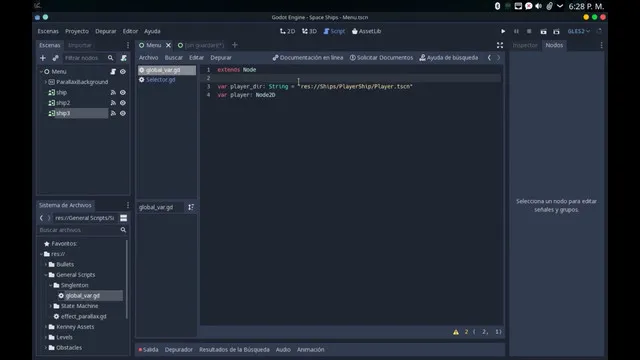The width and height of the screenshot is (640, 360).
Task: Switch to Script workspace
Action: (x=334, y=31)
